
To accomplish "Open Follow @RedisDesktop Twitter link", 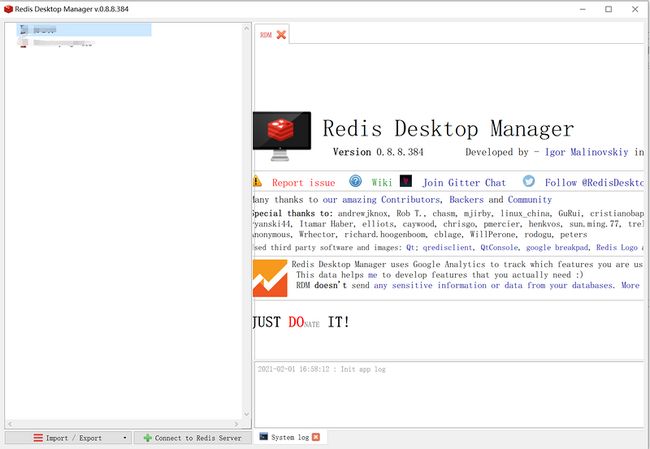I will click(x=594, y=183).
